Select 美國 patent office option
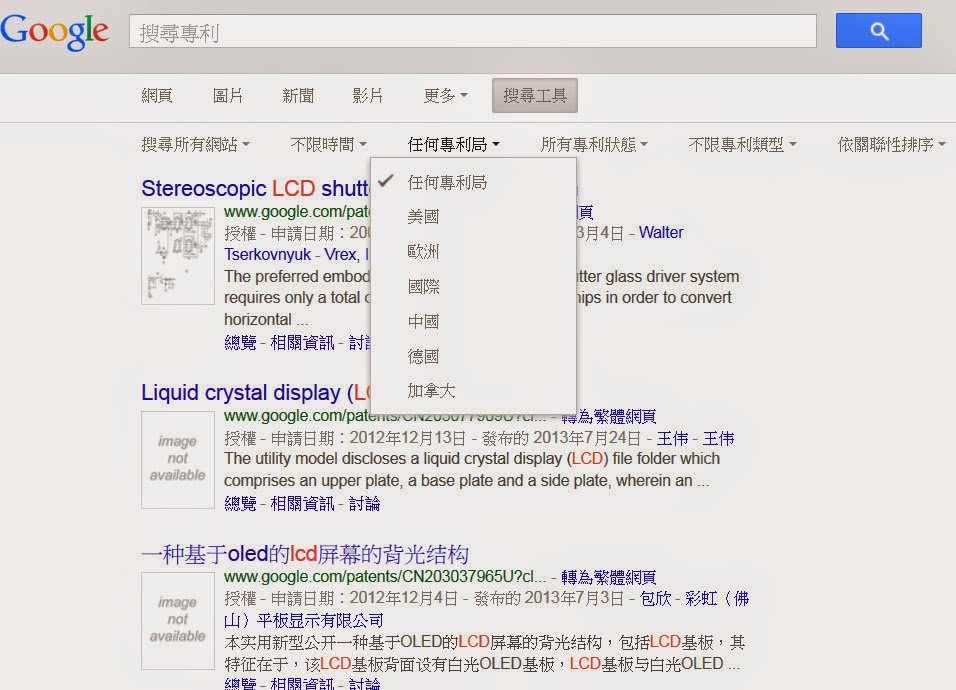956x690 pixels. pos(473,217)
